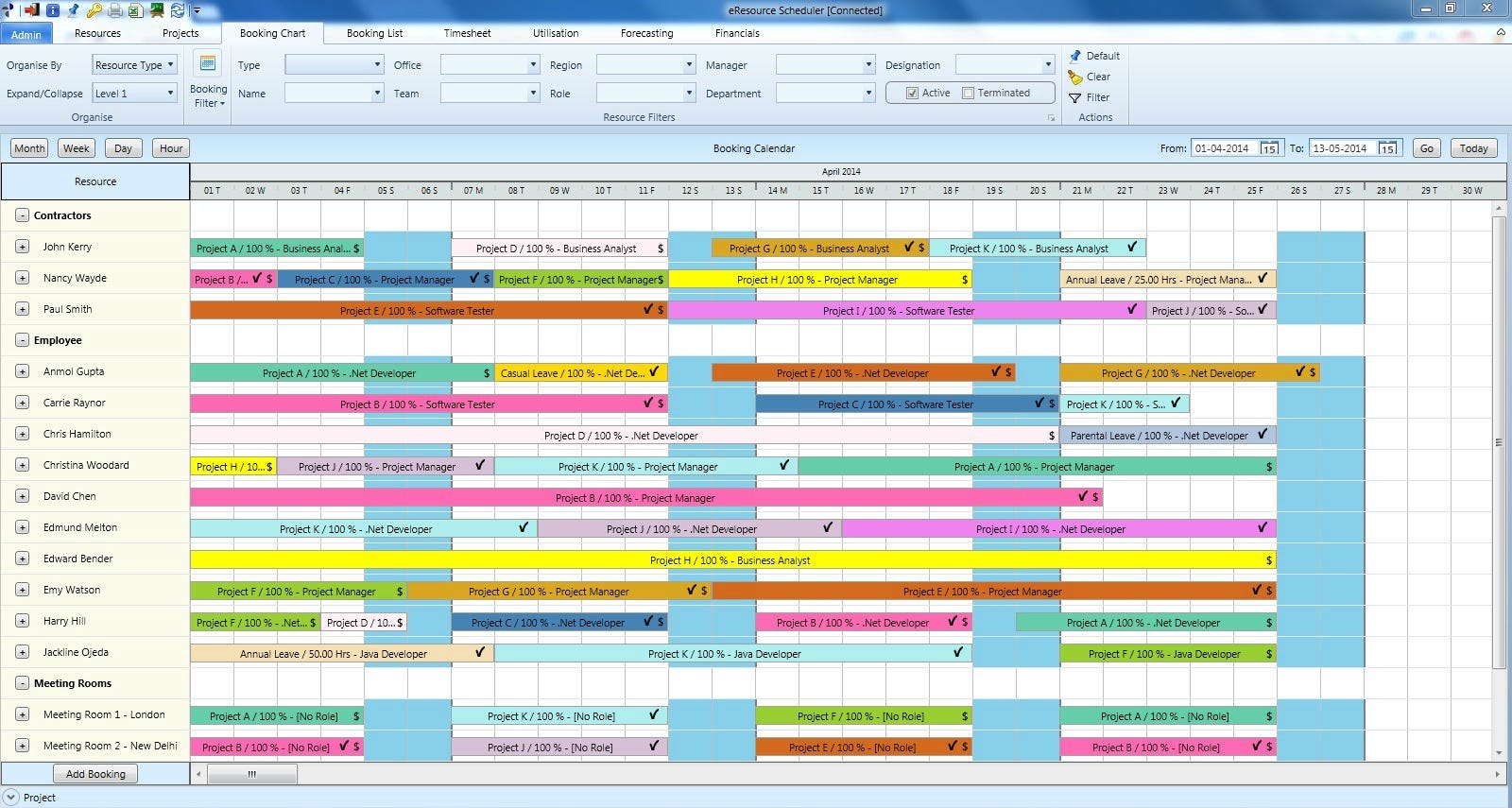
Task: Click the Add Booking button
Action: click(x=95, y=774)
